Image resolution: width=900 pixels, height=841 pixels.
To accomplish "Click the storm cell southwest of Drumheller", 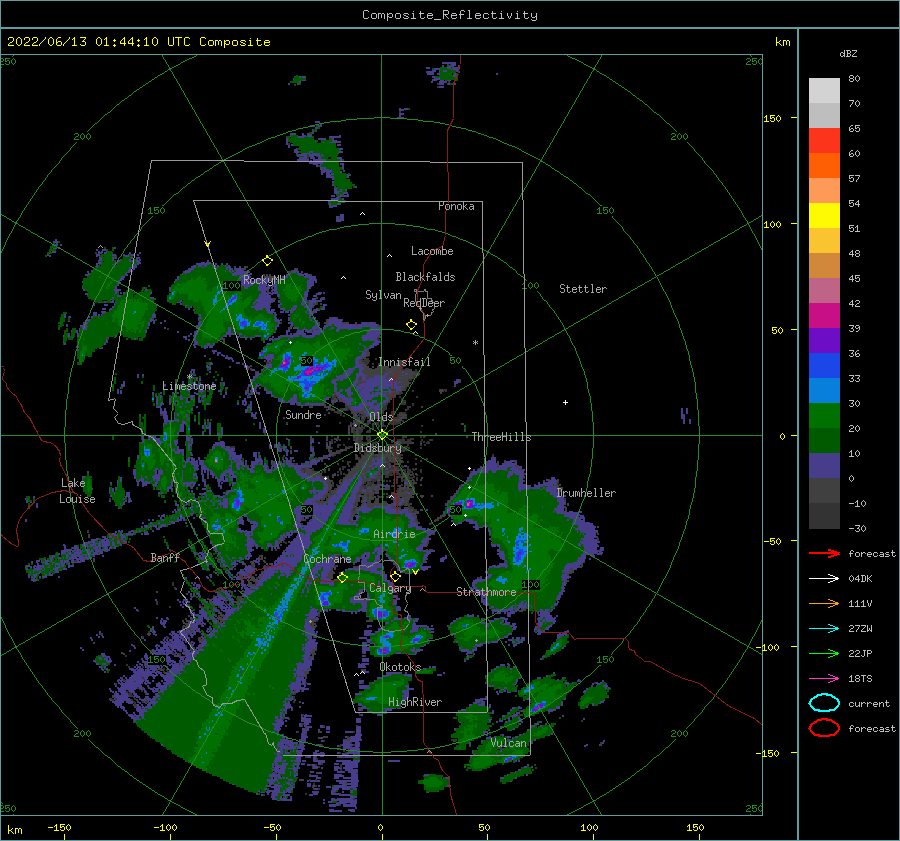I will coord(520,548).
